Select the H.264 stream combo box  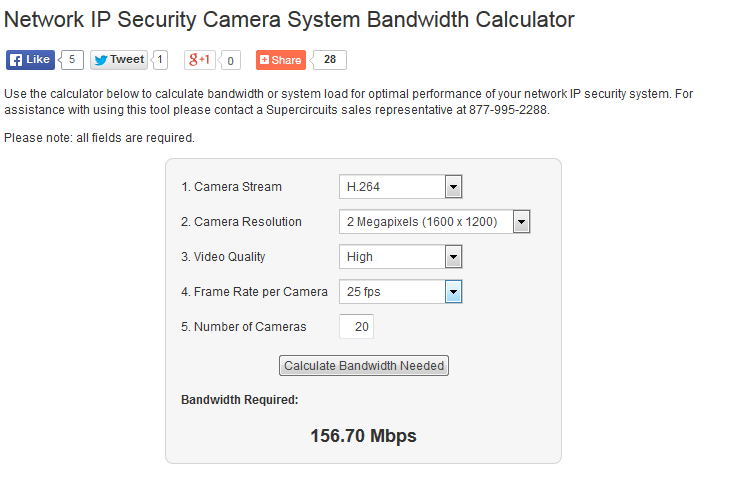[x=401, y=187]
